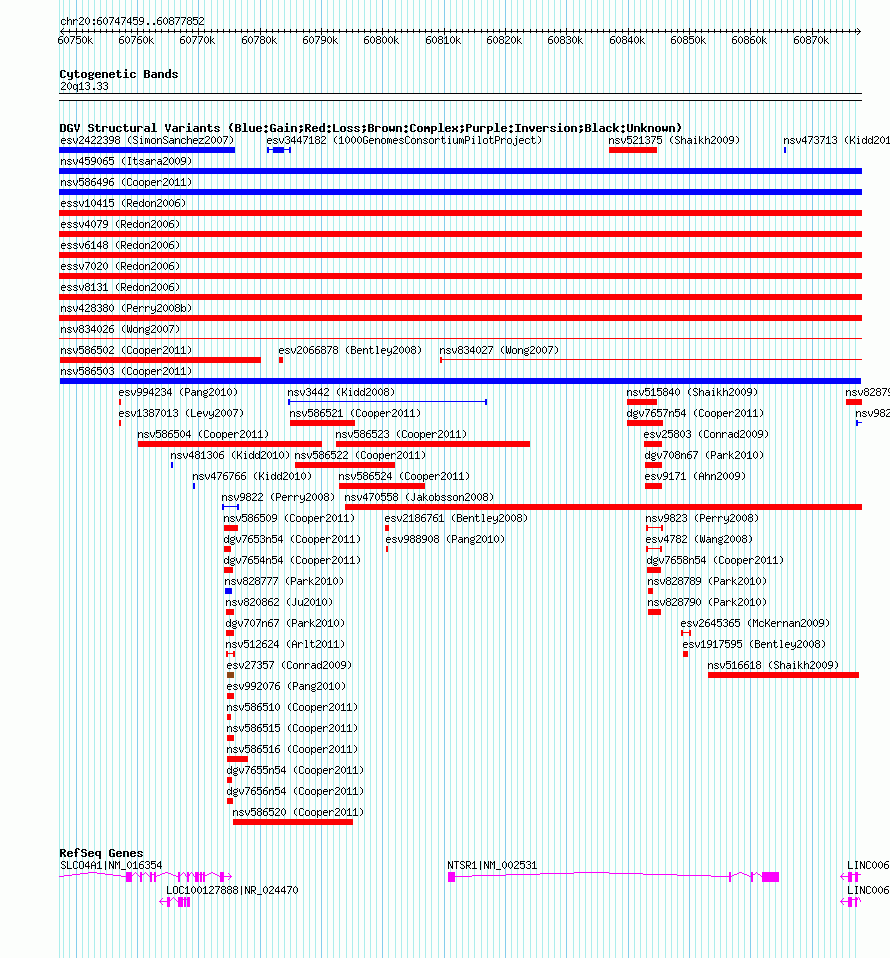Open the nsv470558 Jakobsson2008 variant label

pos(419,497)
